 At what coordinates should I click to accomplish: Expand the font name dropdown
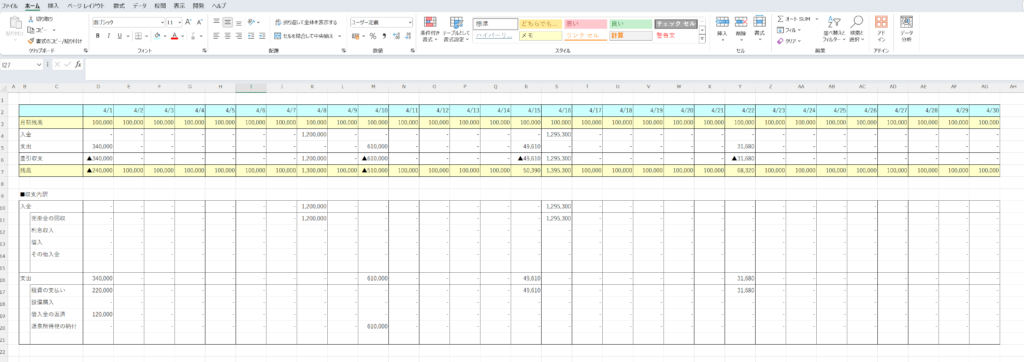click(x=162, y=22)
